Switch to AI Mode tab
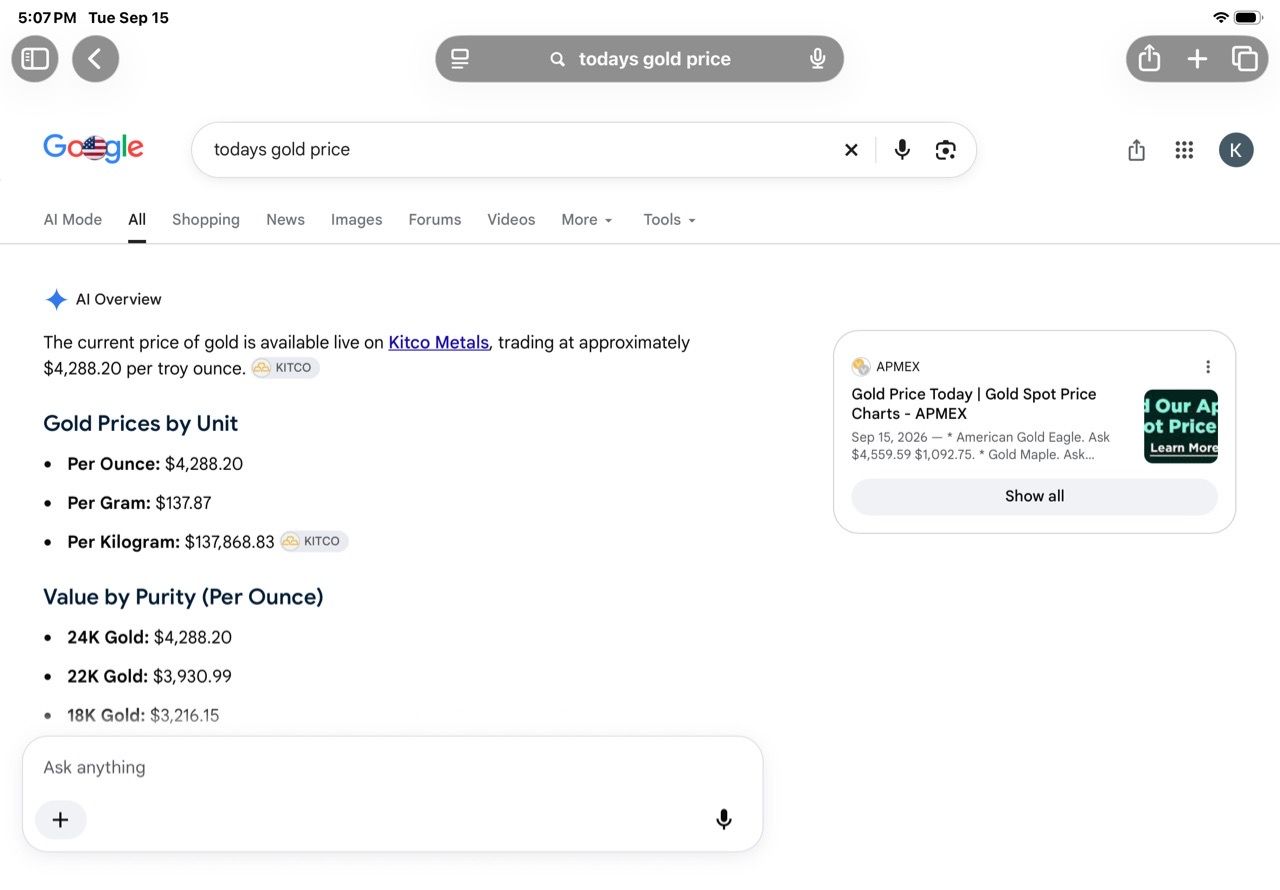This screenshot has height=890, width=1280. [x=73, y=220]
